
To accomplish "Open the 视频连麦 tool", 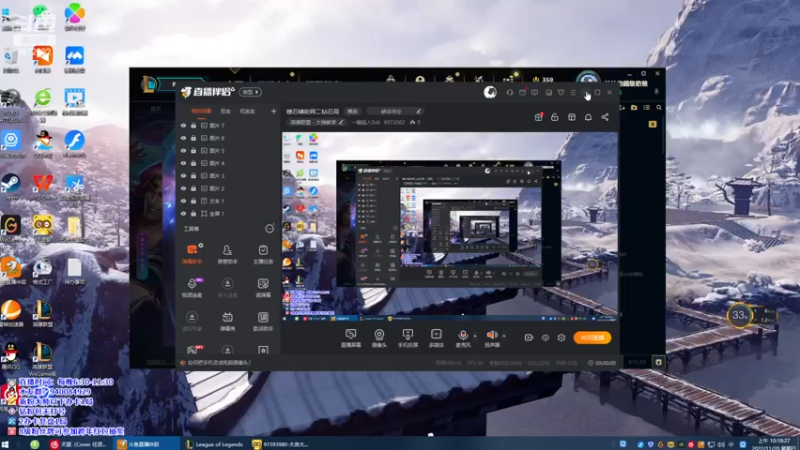I will pos(192,287).
